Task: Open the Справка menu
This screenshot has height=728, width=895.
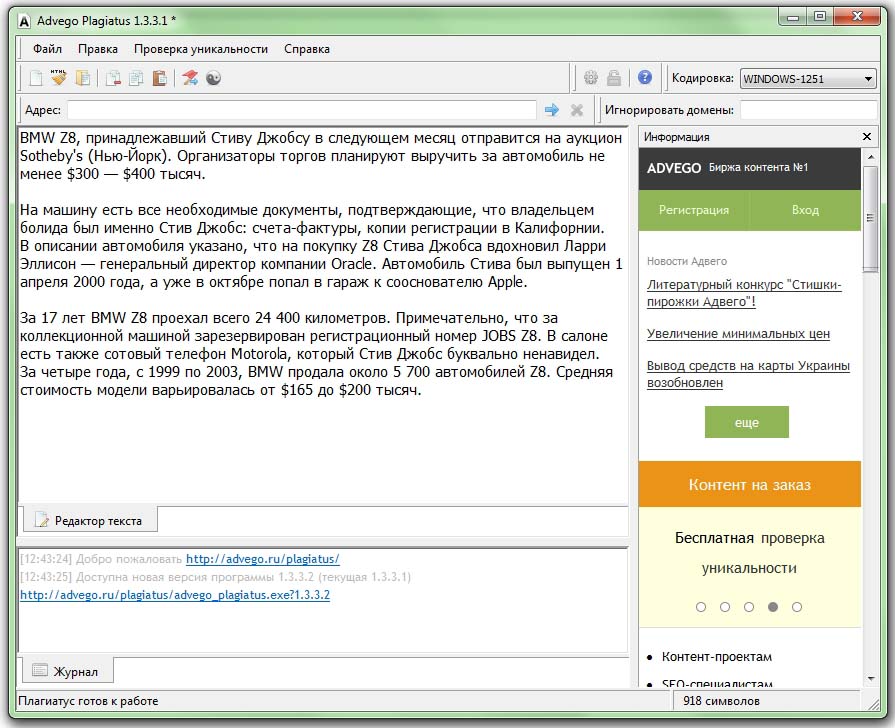Action: coord(307,49)
